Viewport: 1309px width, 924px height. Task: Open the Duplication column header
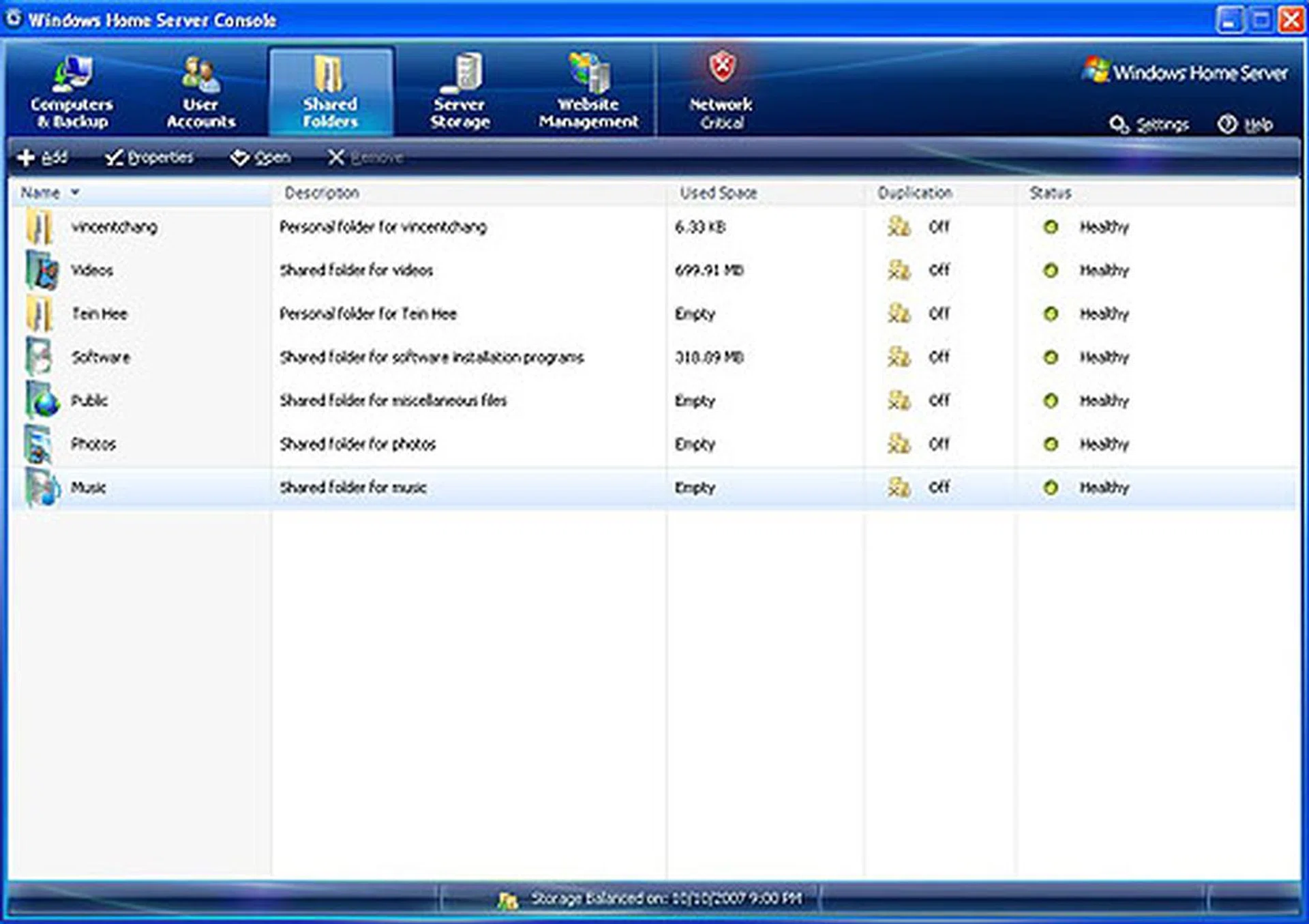tap(915, 193)
